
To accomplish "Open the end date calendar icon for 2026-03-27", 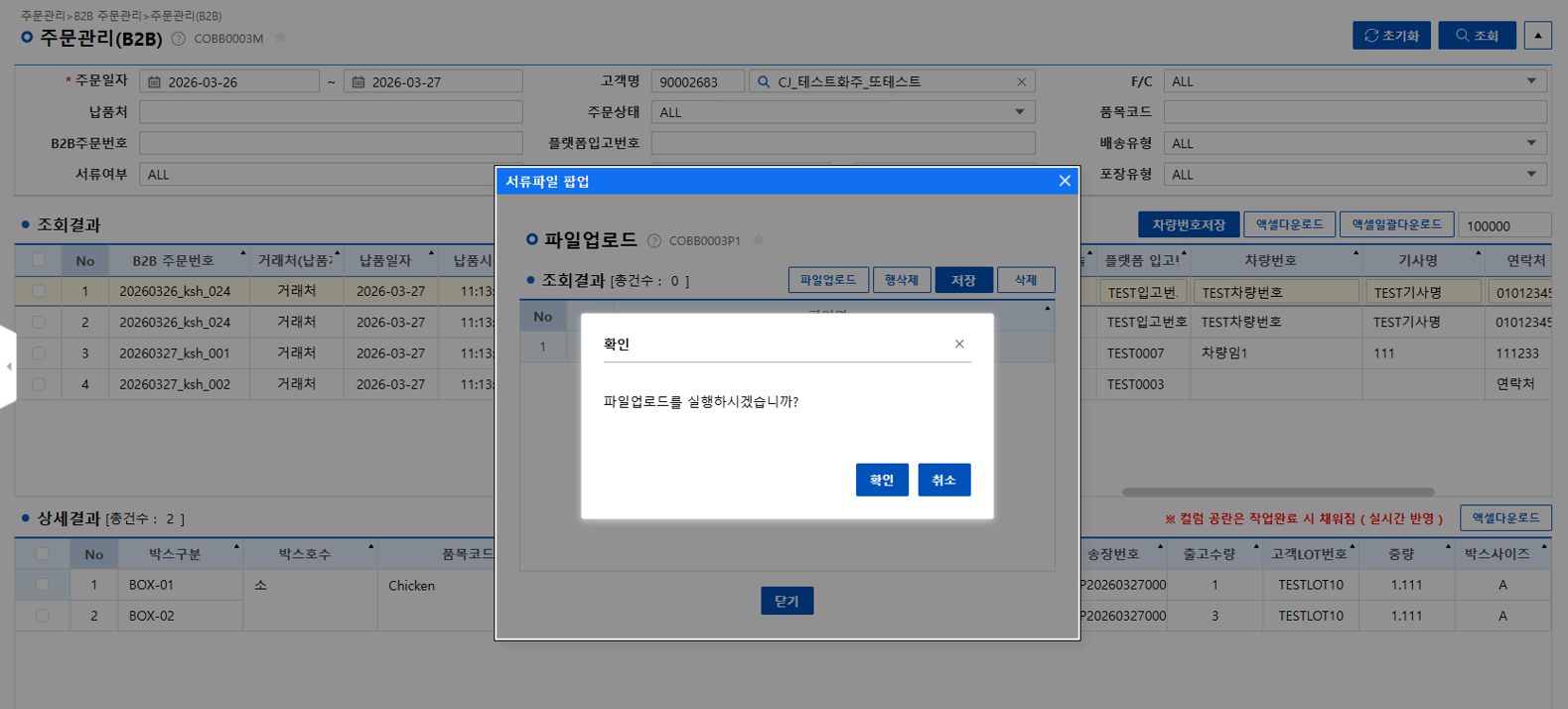I will (x=358, y=81).
